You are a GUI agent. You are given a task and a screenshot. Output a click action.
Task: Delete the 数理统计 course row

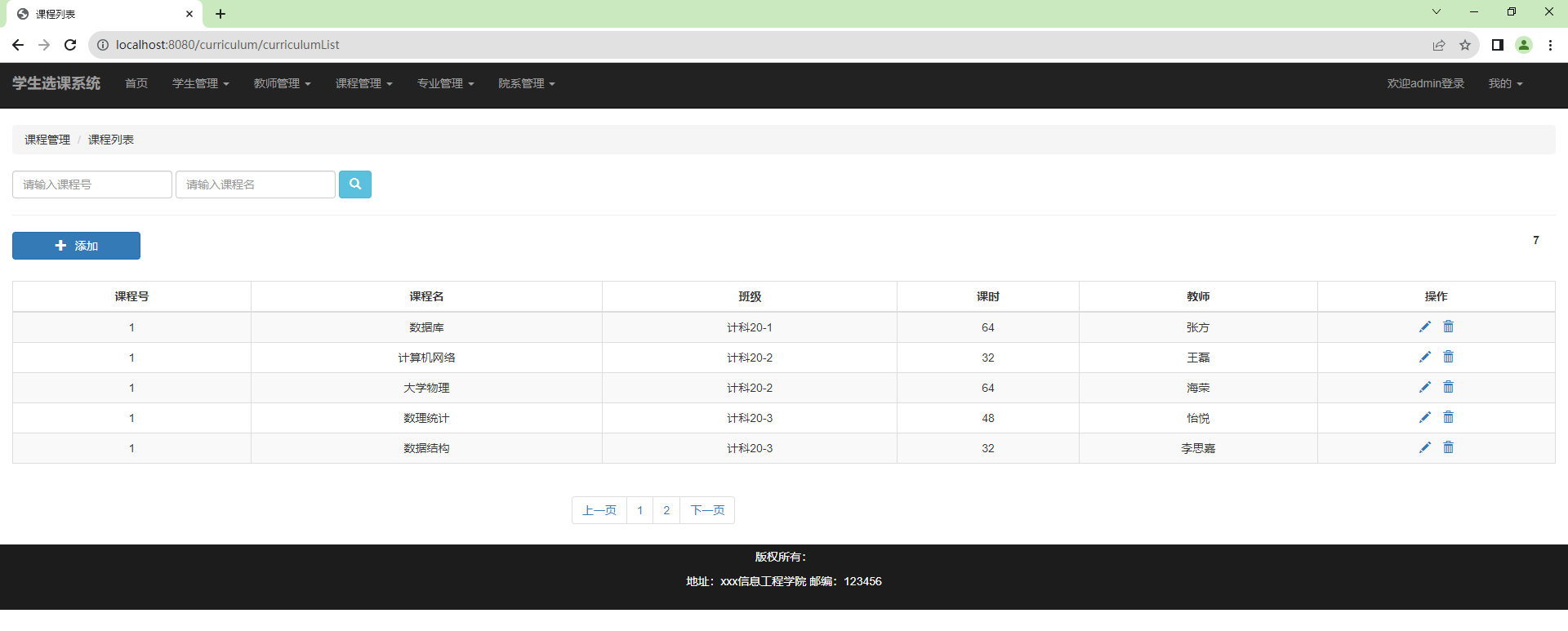tap(1448, 417)
